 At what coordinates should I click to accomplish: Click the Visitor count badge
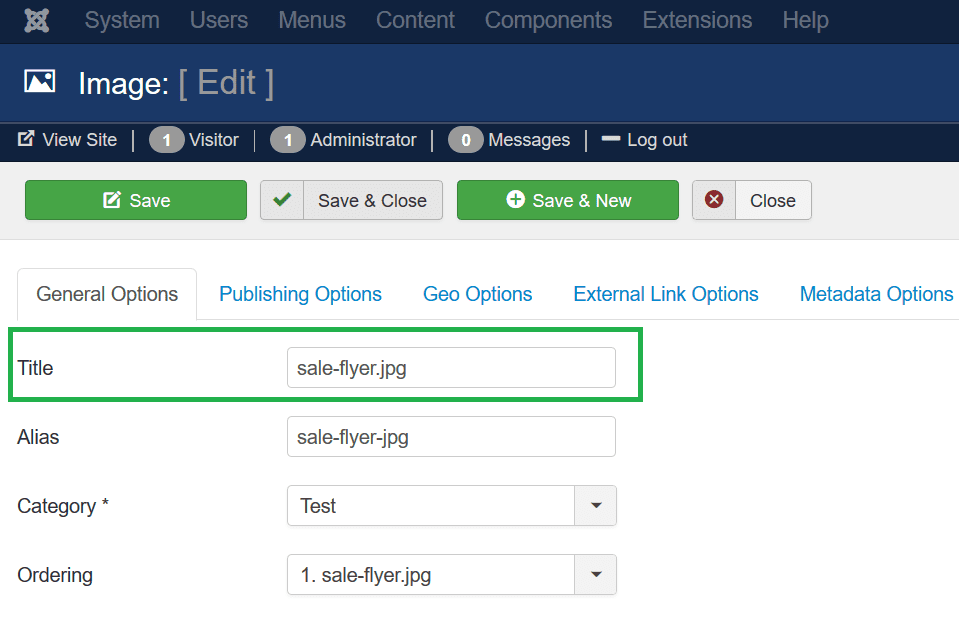point(167,140)
